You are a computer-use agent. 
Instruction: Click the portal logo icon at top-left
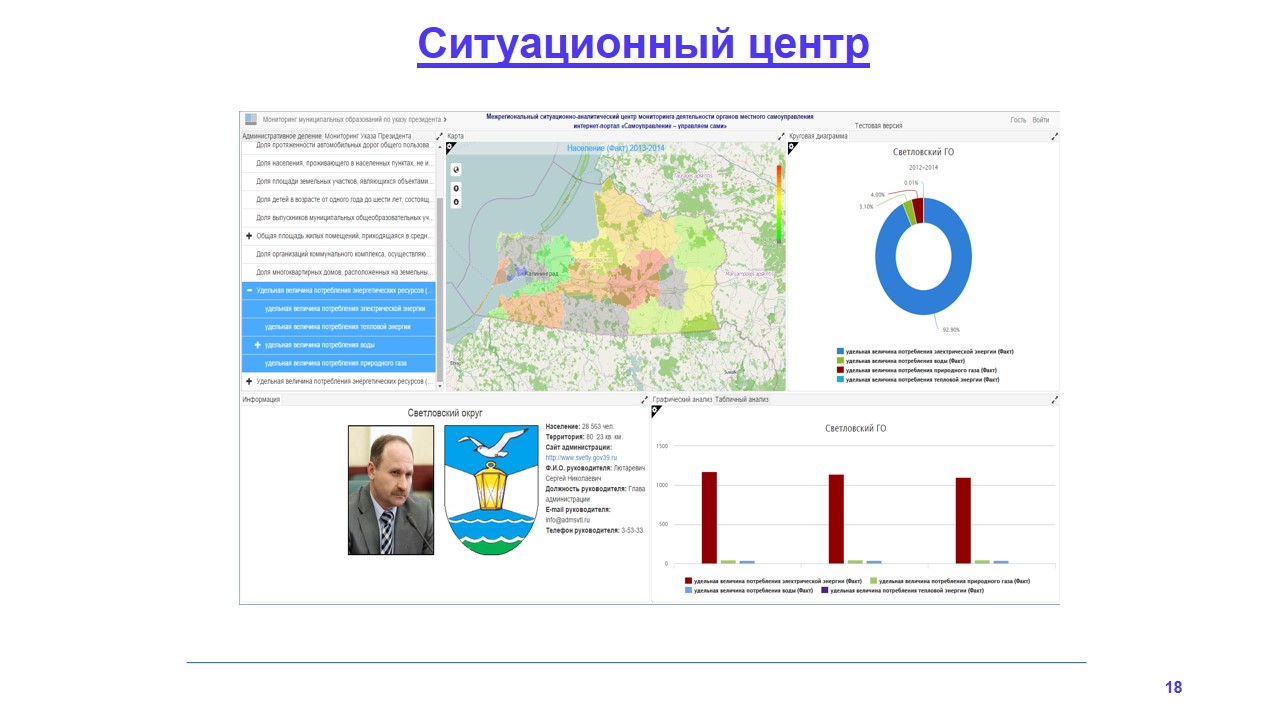[x=250, y=119]
